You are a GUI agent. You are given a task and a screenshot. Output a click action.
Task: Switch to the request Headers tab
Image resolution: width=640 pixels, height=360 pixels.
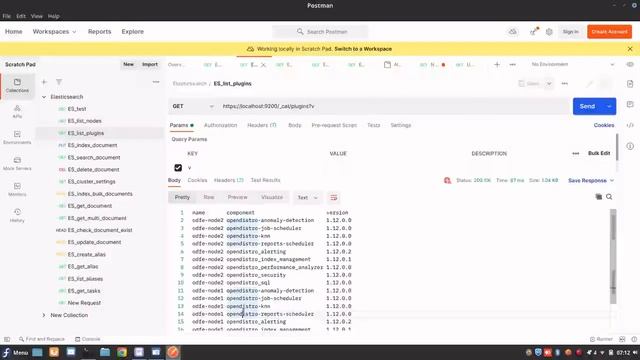tap(262, 125)
